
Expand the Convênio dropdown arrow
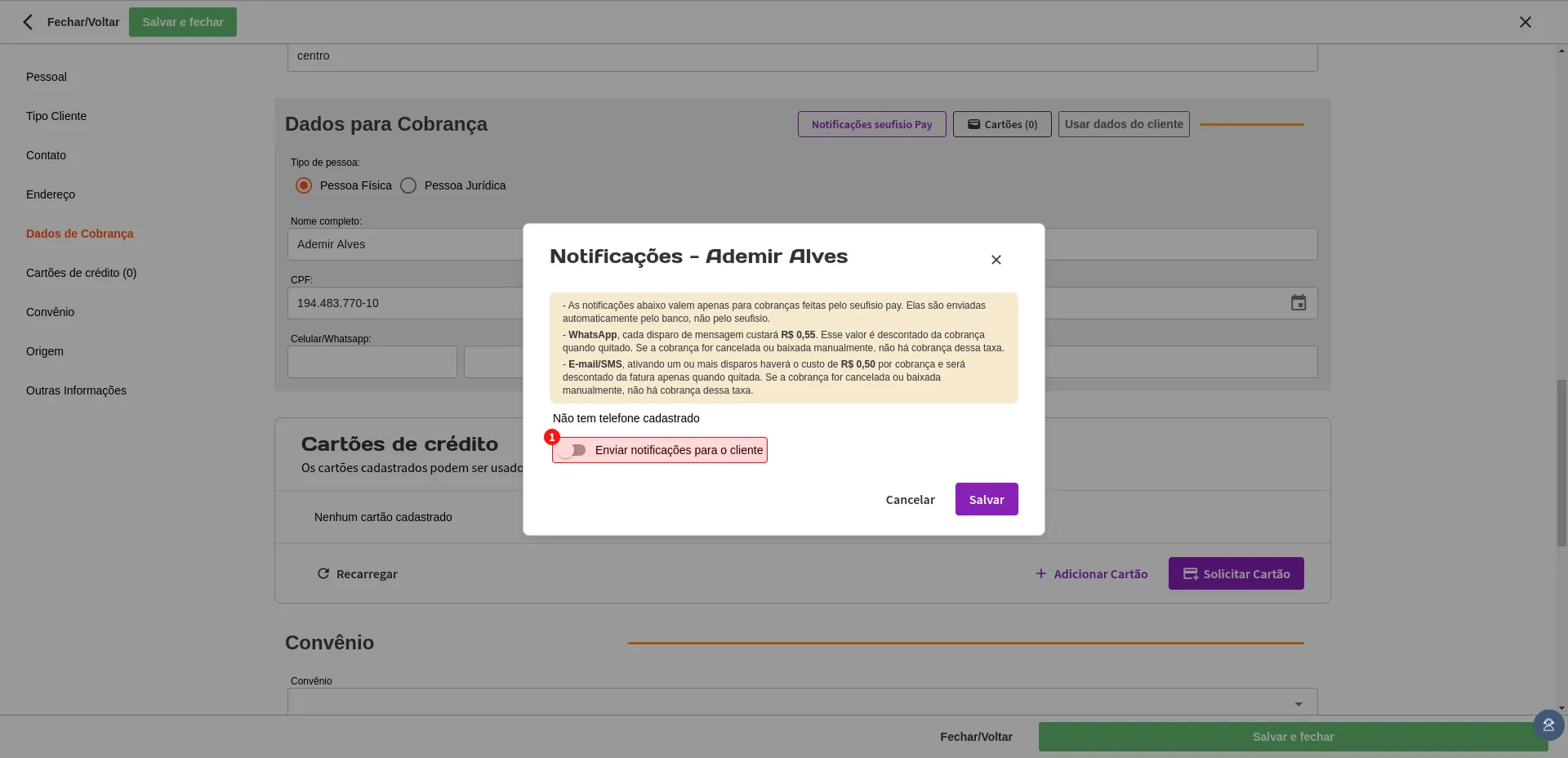[1298, 704]
